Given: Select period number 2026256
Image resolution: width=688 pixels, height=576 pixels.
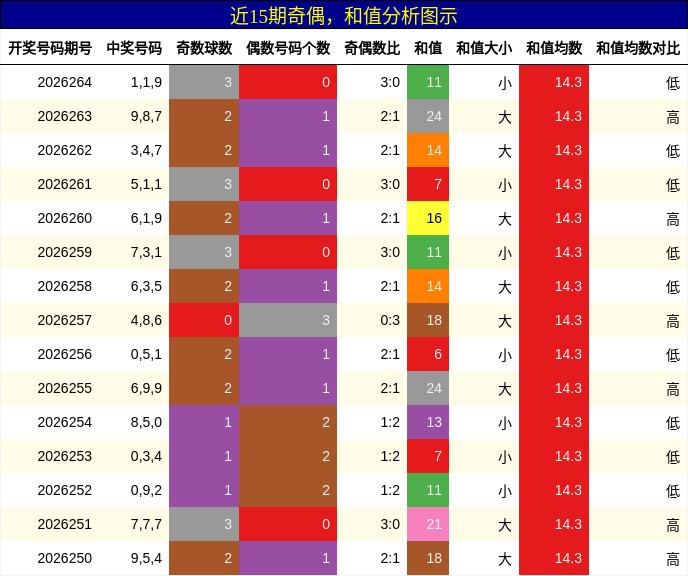Looking at the screenshot, I should pyautogui.click(x=64, y=354).
